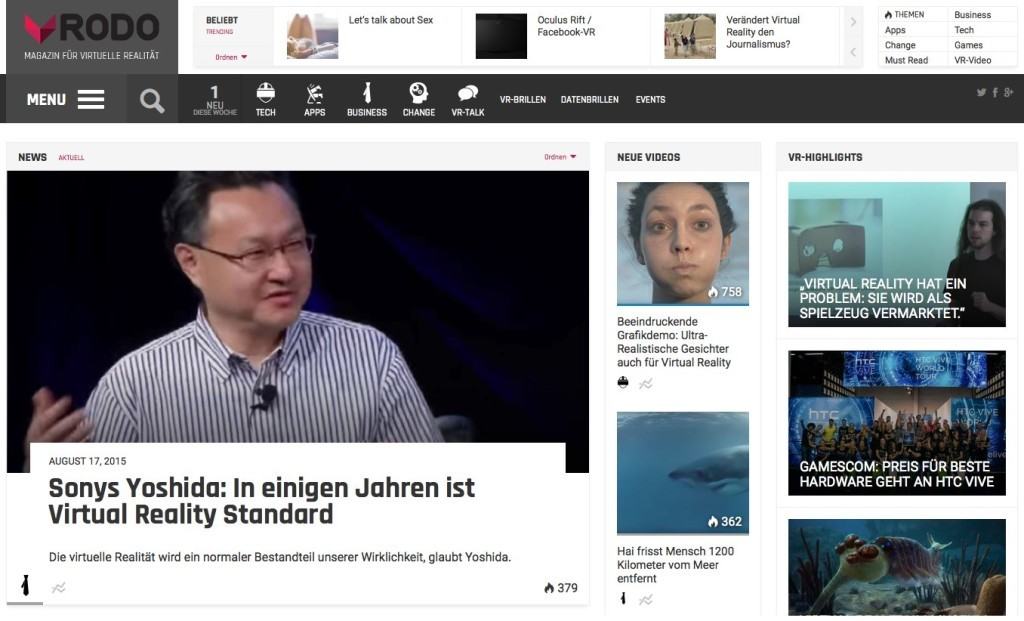Open the underwater creature highlight image
Viewport: 1024px width, 621px height.
pos(897,567)
